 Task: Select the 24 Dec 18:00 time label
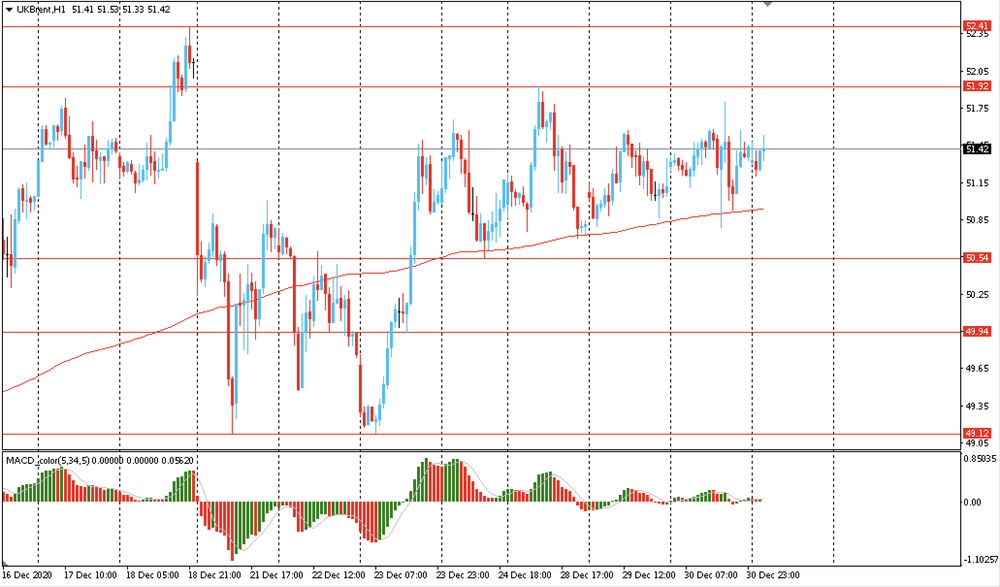click(523, 576)
